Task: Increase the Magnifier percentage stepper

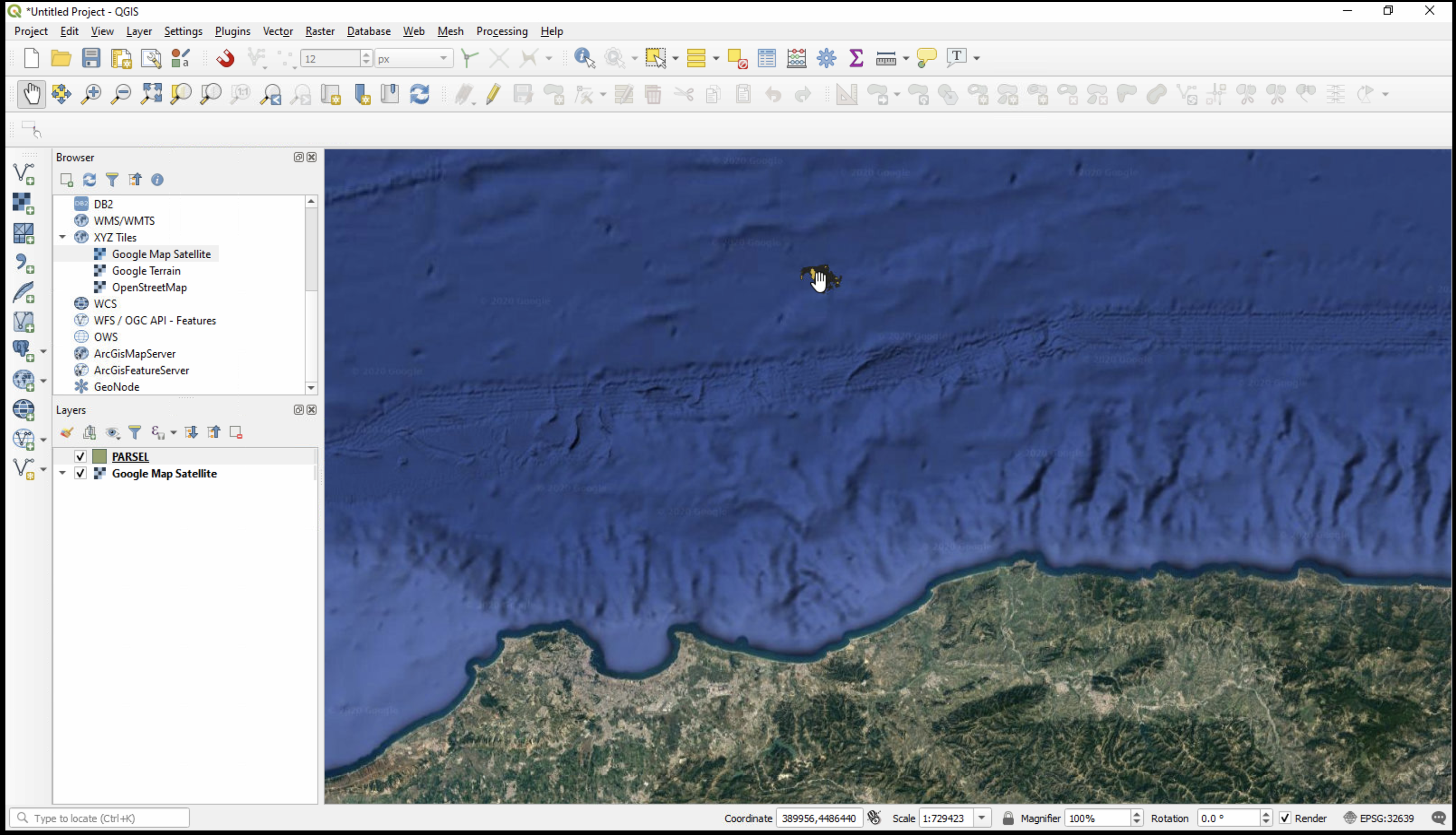Action: tap(1136, 814)
